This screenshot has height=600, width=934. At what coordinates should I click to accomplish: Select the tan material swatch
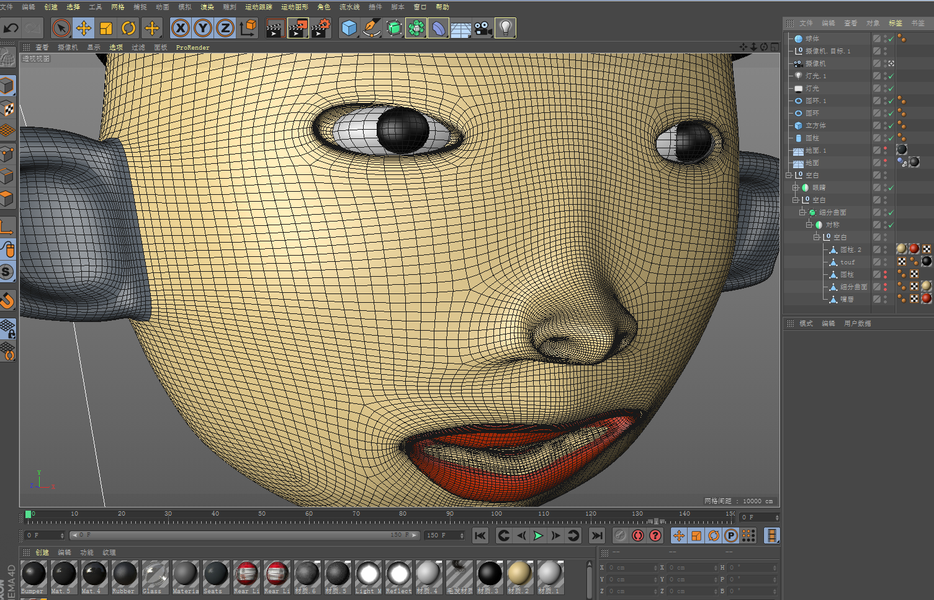pyautogui.click(x=519, y=574)
